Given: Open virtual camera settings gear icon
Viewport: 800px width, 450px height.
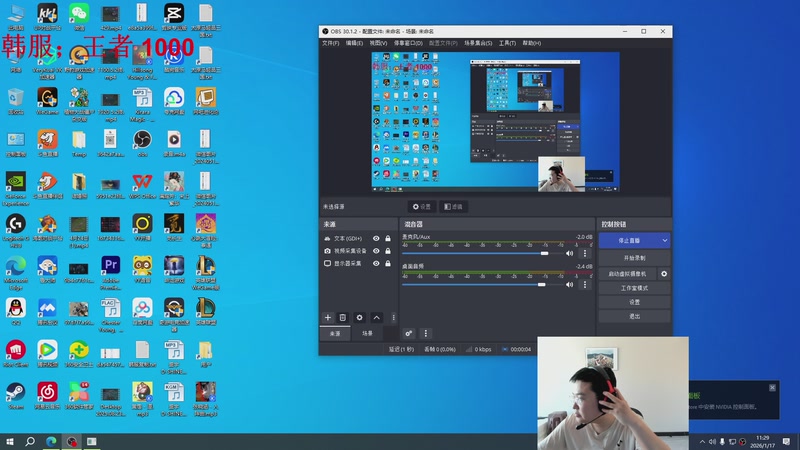Looking at the screenshot, I should pos(664,274).
